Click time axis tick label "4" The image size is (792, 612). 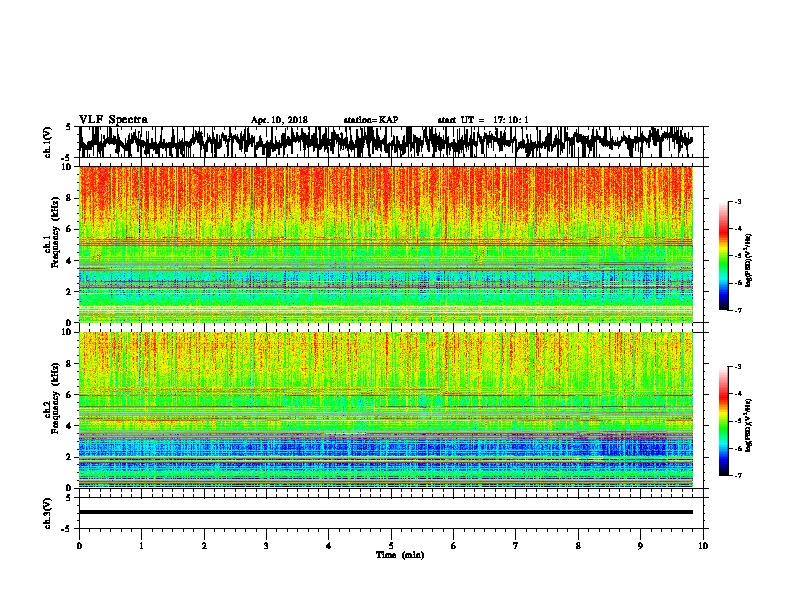pyautogui.click(x=329, y=546)
